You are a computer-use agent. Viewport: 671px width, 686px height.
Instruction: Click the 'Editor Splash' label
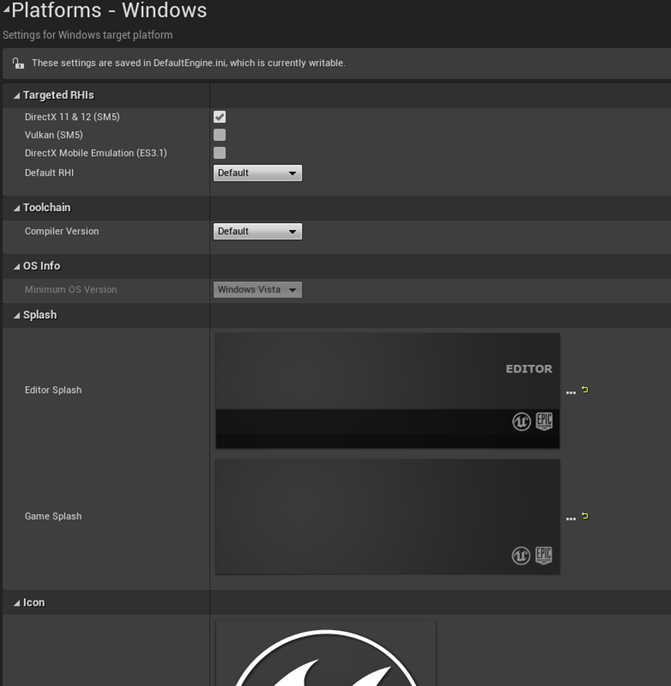tap(53, 390)
